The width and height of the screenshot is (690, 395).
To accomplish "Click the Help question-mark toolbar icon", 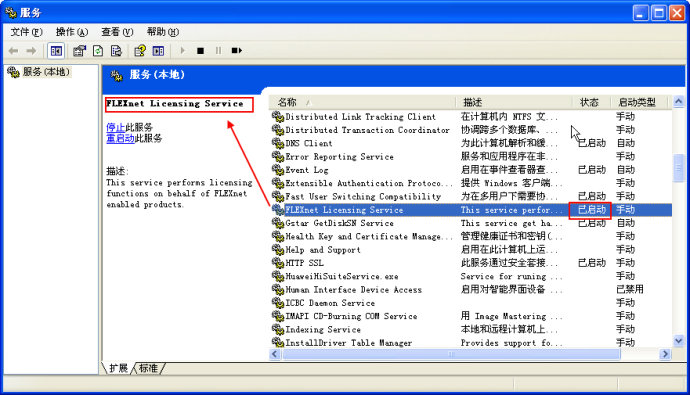I will click(x=140, y=51).
